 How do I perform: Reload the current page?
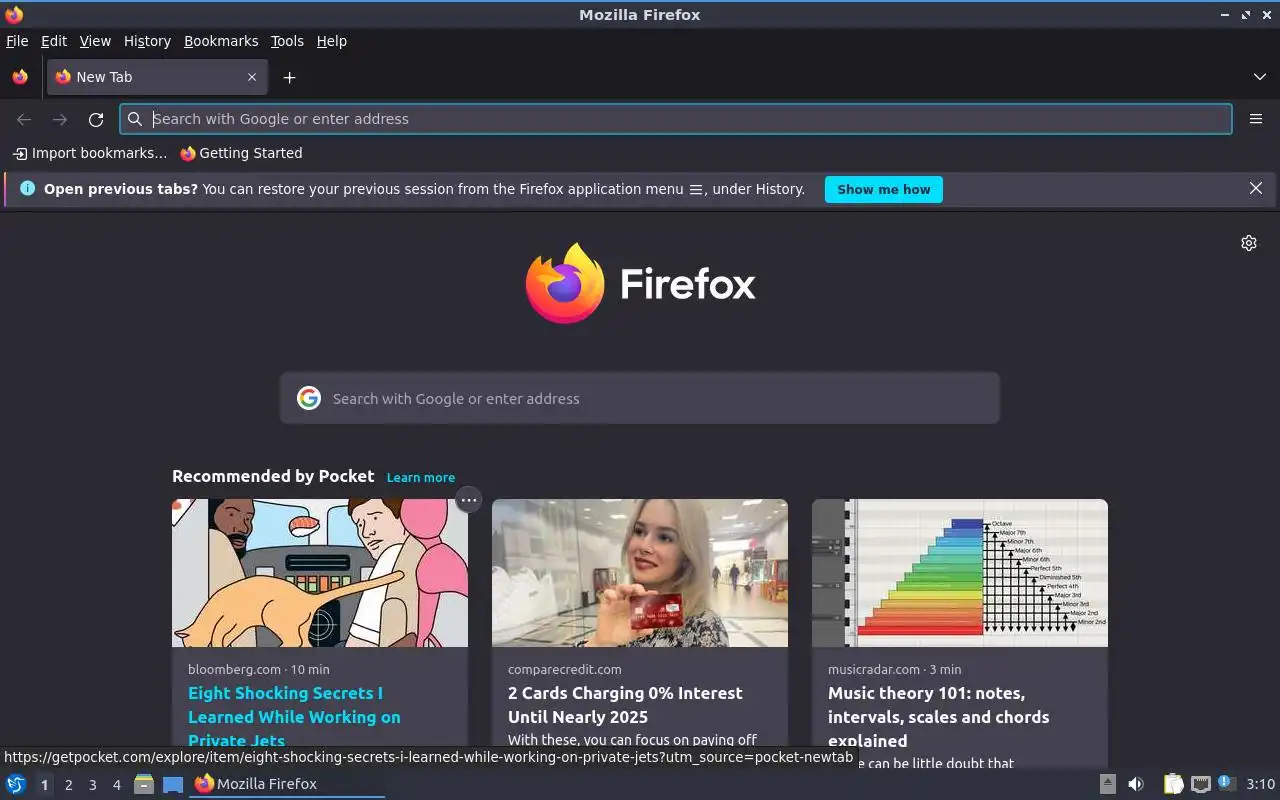pyautogui.click(x=96, y=119)
